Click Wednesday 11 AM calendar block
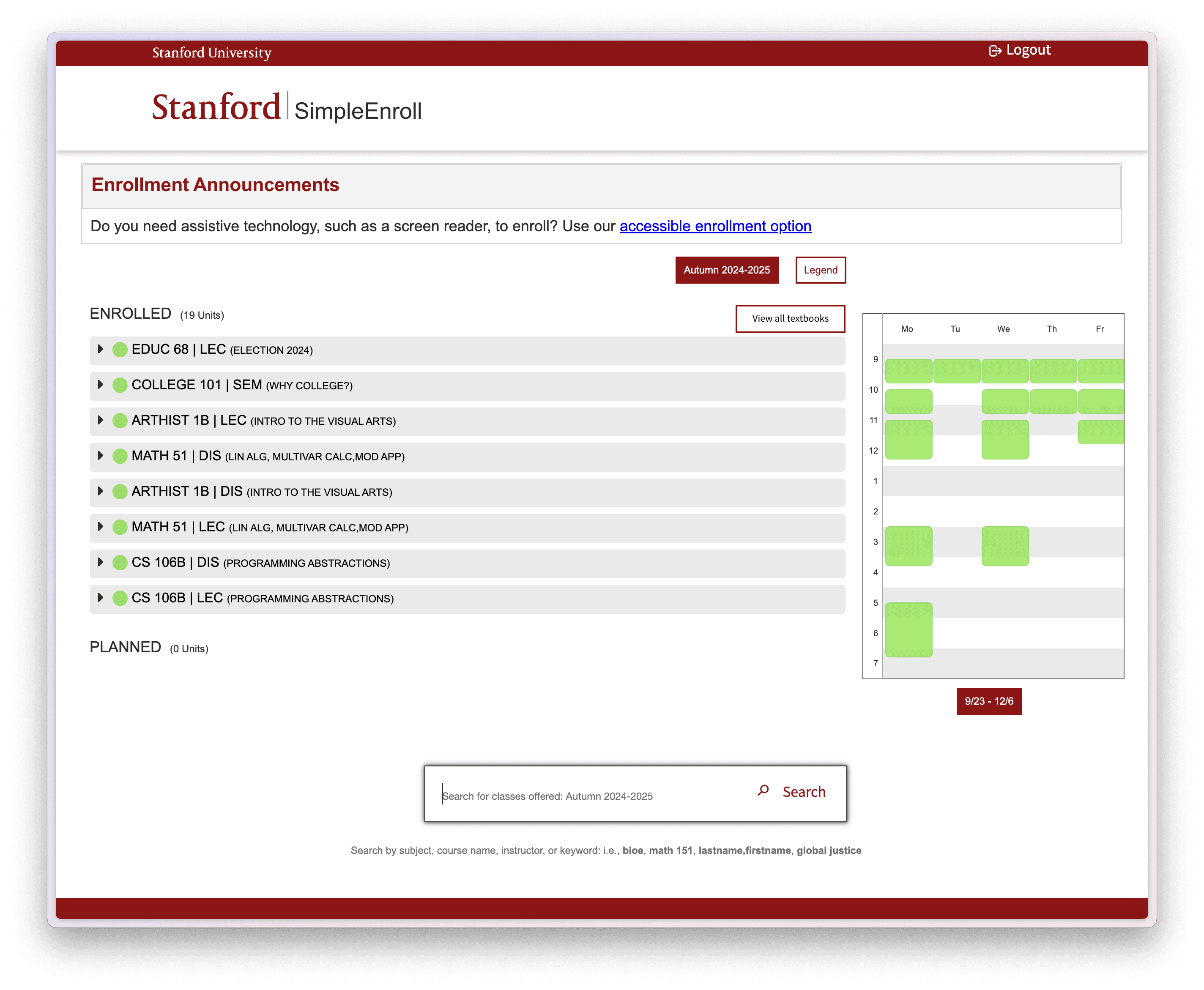The height and width of the screenshot is (990, 1204). pos(1005,440)
